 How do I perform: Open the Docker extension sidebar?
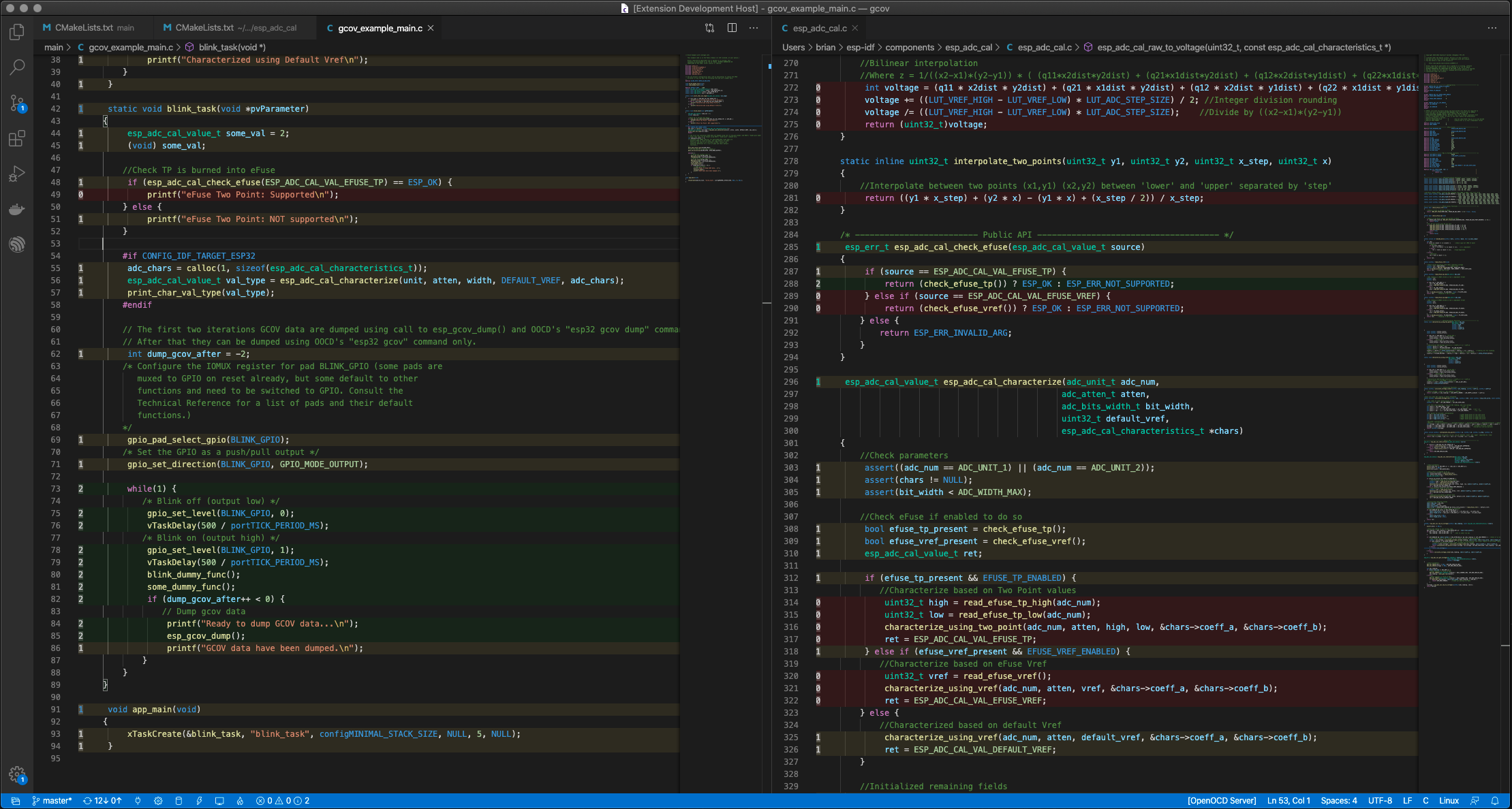(x=17, y=209)
